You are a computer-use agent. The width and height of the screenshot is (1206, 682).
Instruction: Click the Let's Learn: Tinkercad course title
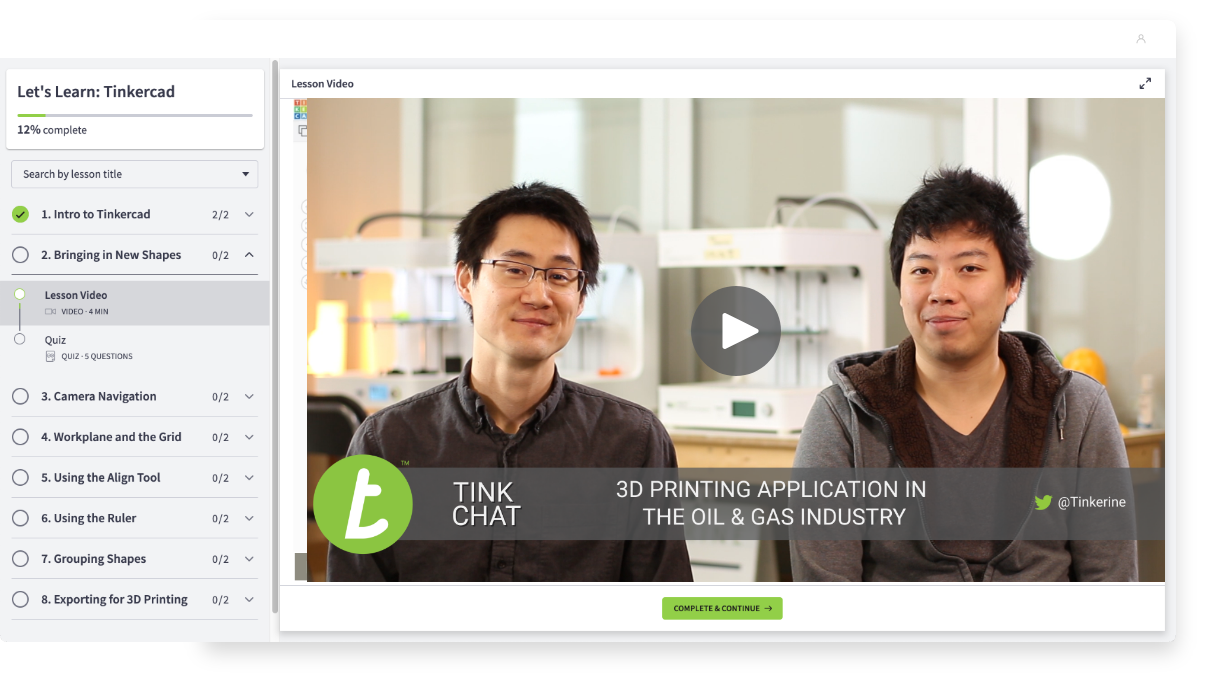[96, 91]
